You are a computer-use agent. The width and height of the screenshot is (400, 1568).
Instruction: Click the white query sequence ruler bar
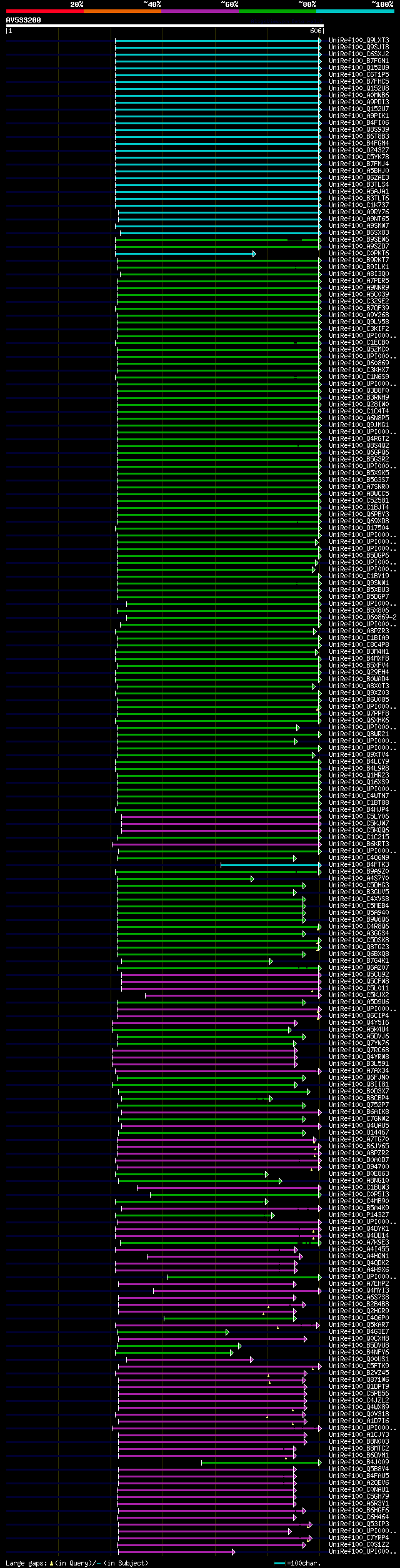164,26
